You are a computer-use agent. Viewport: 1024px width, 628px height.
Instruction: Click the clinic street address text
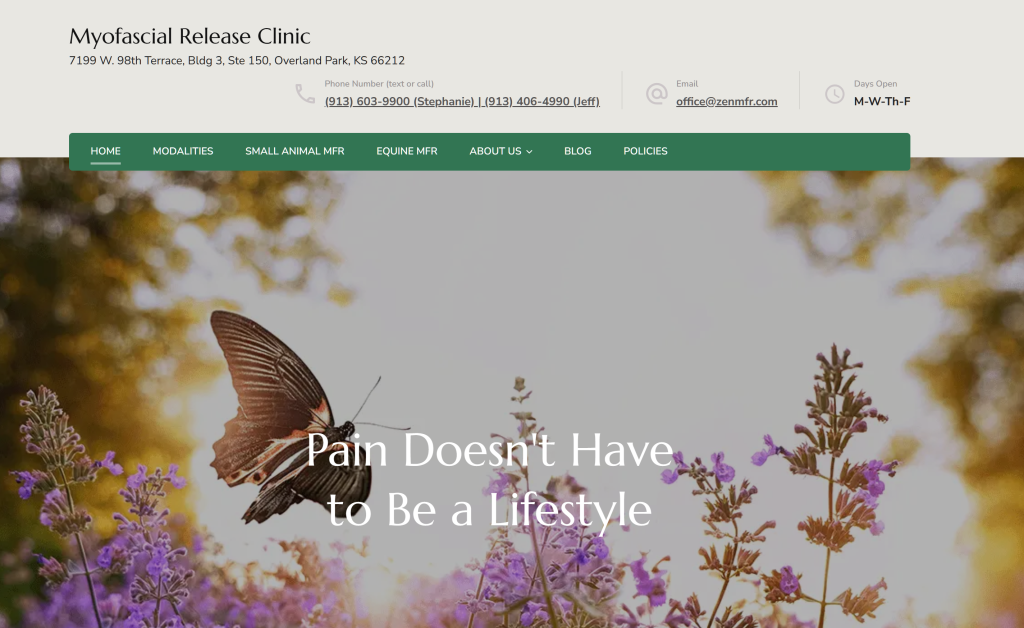pos(237,61)
